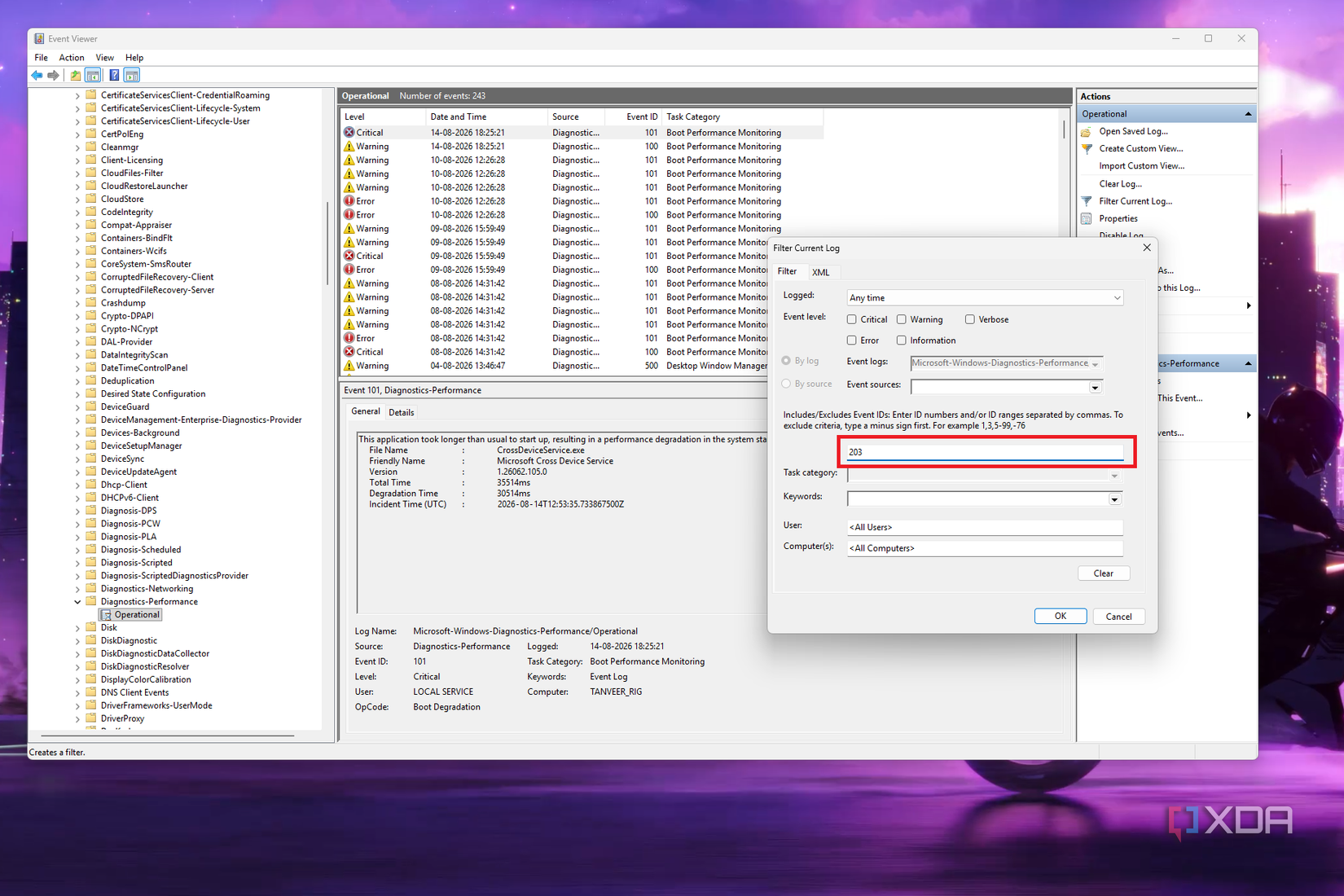The height and width of the screenshot is (896, 1344).
Task: Click the Level column header
Action: pos(383,116)
